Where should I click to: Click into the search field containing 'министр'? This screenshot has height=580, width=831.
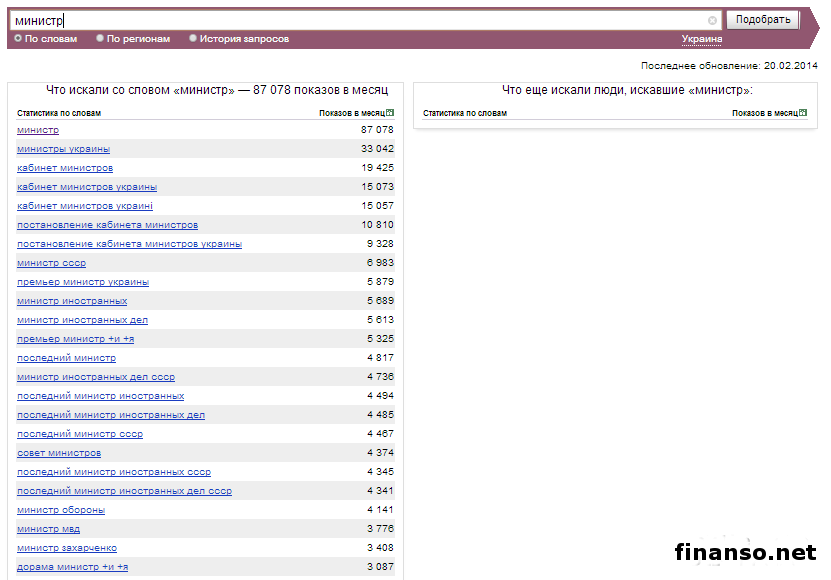360,20
